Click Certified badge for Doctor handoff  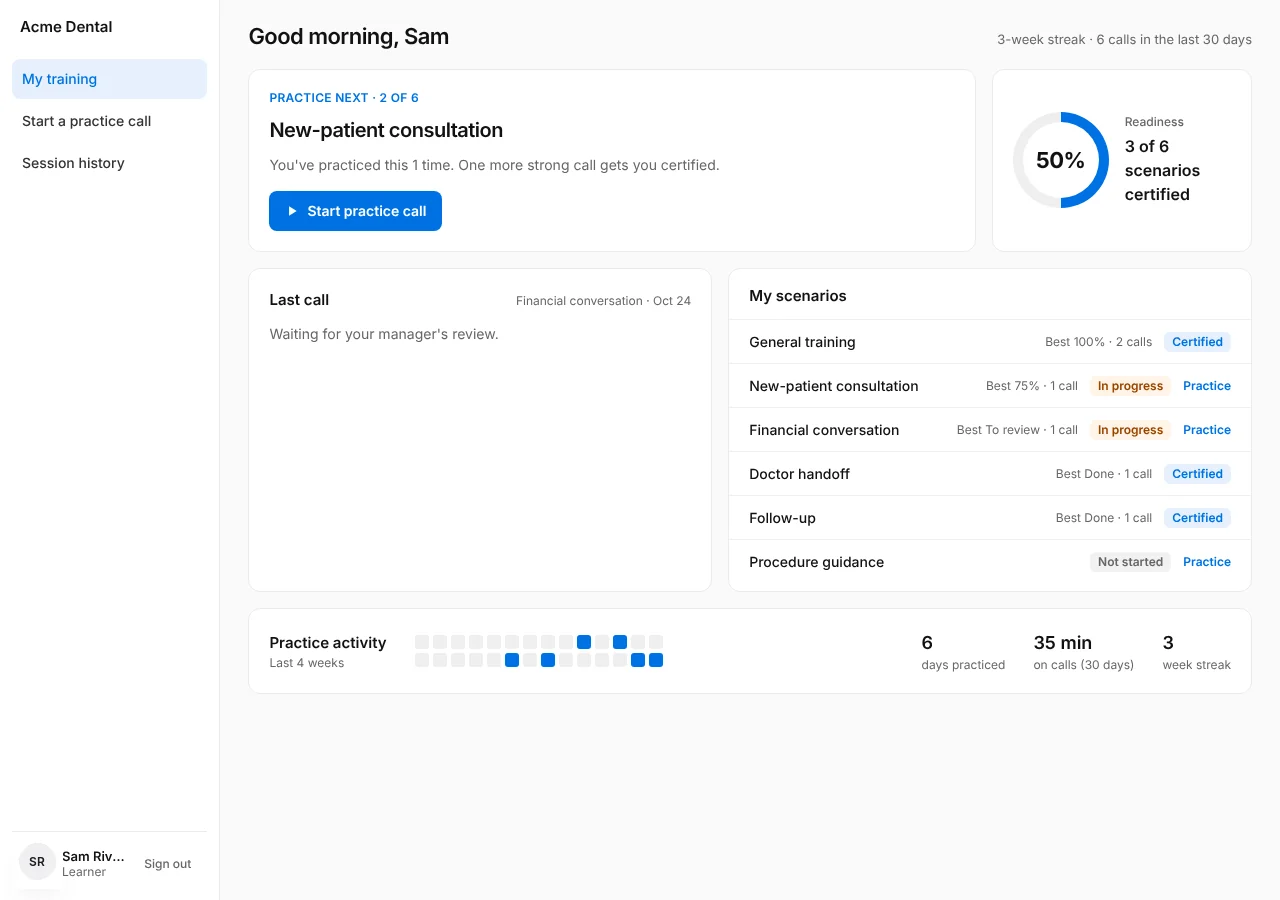(1197, 474)
